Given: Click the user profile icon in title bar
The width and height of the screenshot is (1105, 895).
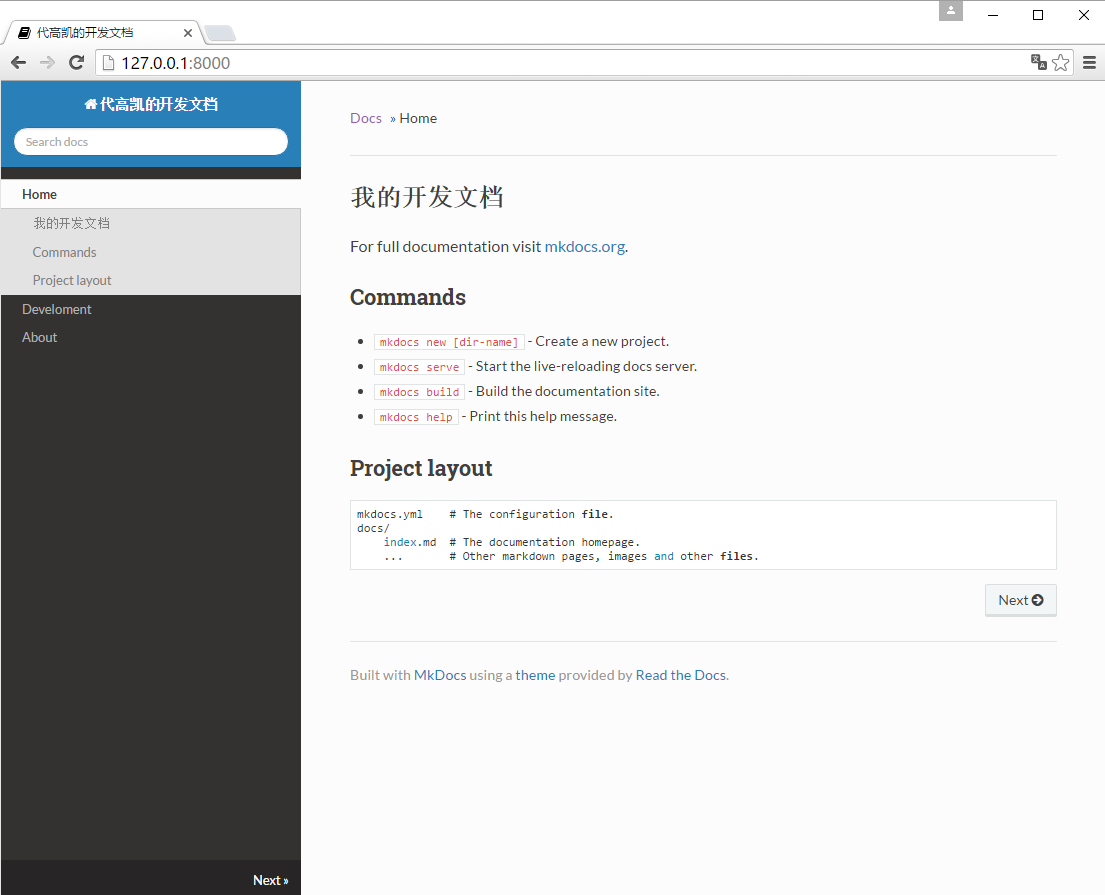Looking at the screenshot, I should [x=951, y=11].
